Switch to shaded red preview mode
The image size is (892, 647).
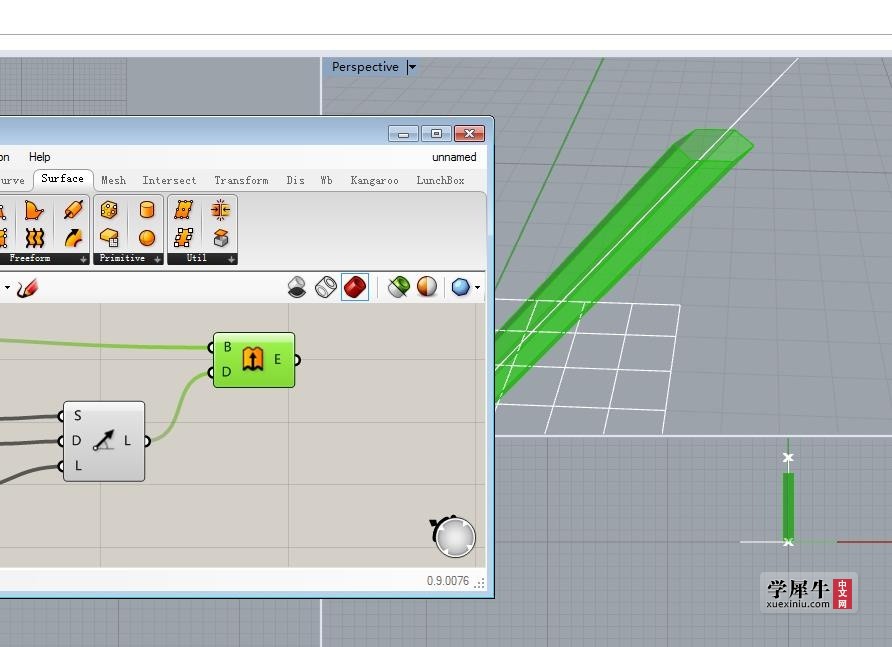(x=355, y=287)
